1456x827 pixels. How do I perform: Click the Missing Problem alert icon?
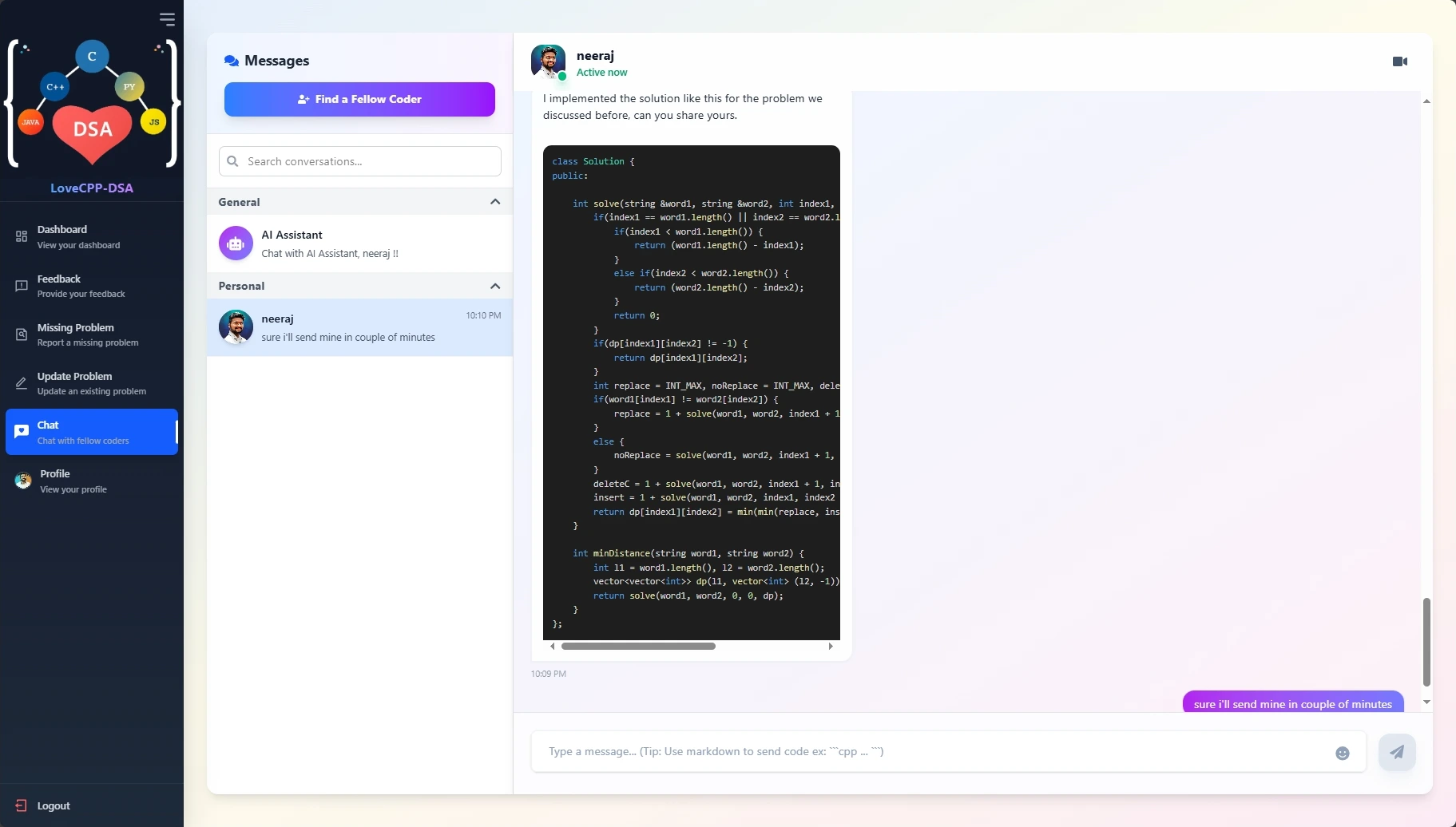tap(22, 334)
